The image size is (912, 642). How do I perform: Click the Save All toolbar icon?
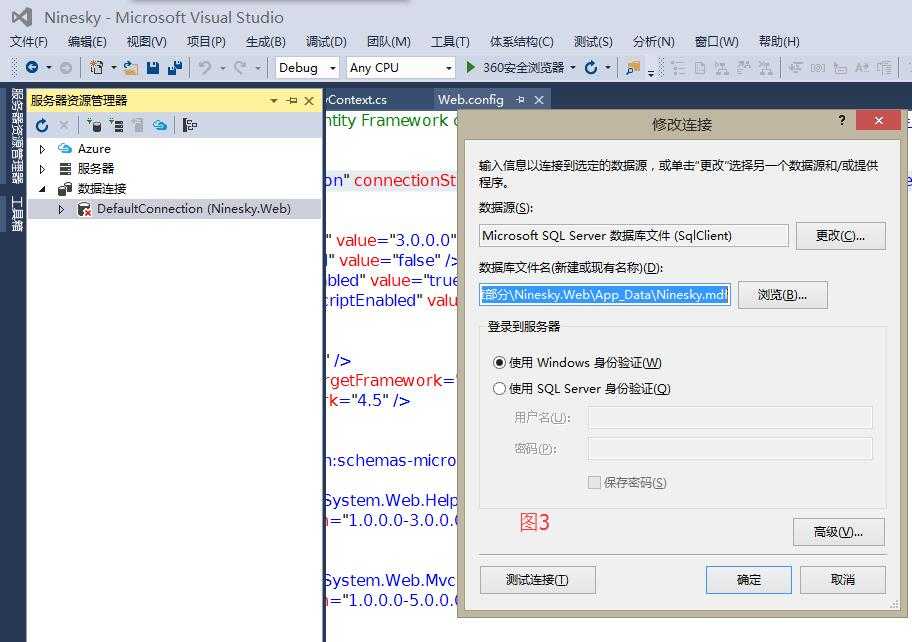(175, 68)
